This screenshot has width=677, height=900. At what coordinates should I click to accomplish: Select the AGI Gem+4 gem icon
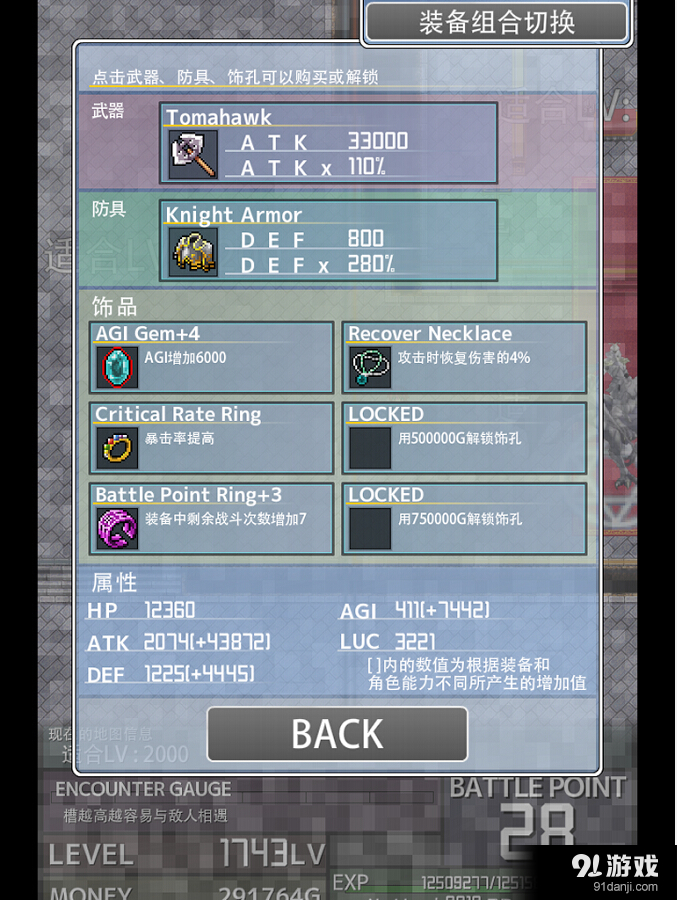117,367
